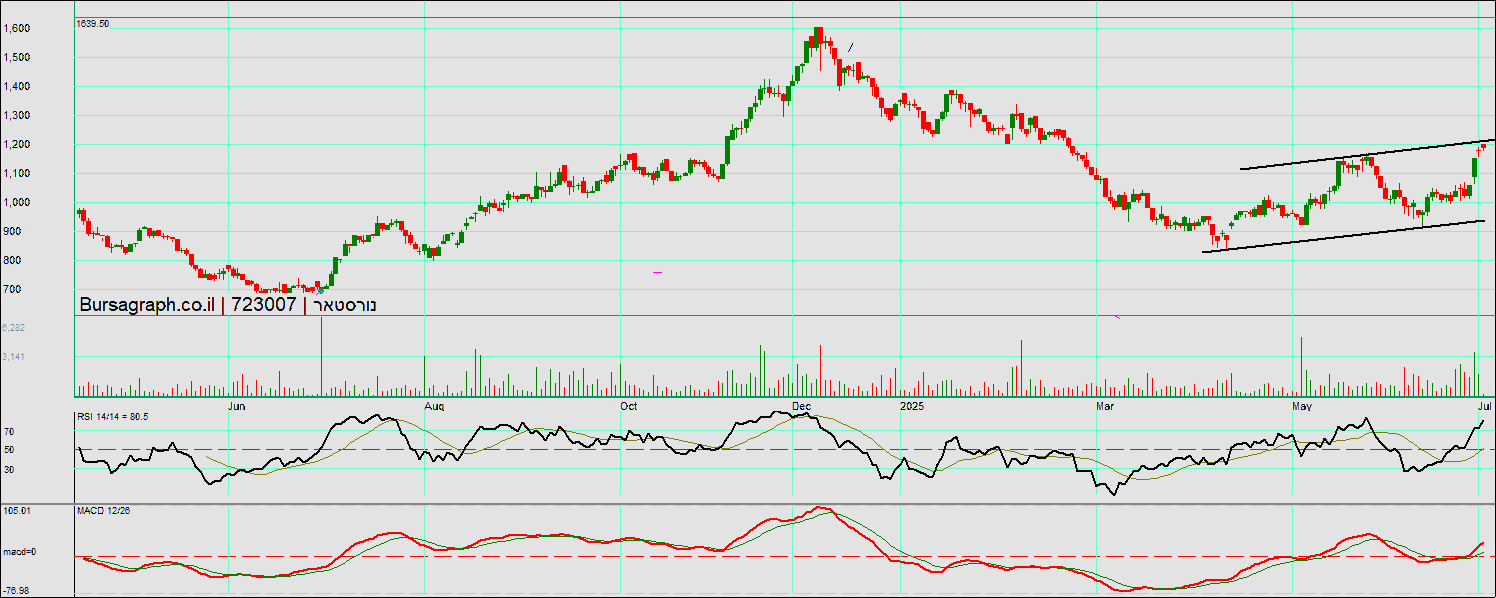The height and width of the screenshot is (598, 1496).
Task: Click the 6,282 volume axis label
Action: (x=14, y=328)
